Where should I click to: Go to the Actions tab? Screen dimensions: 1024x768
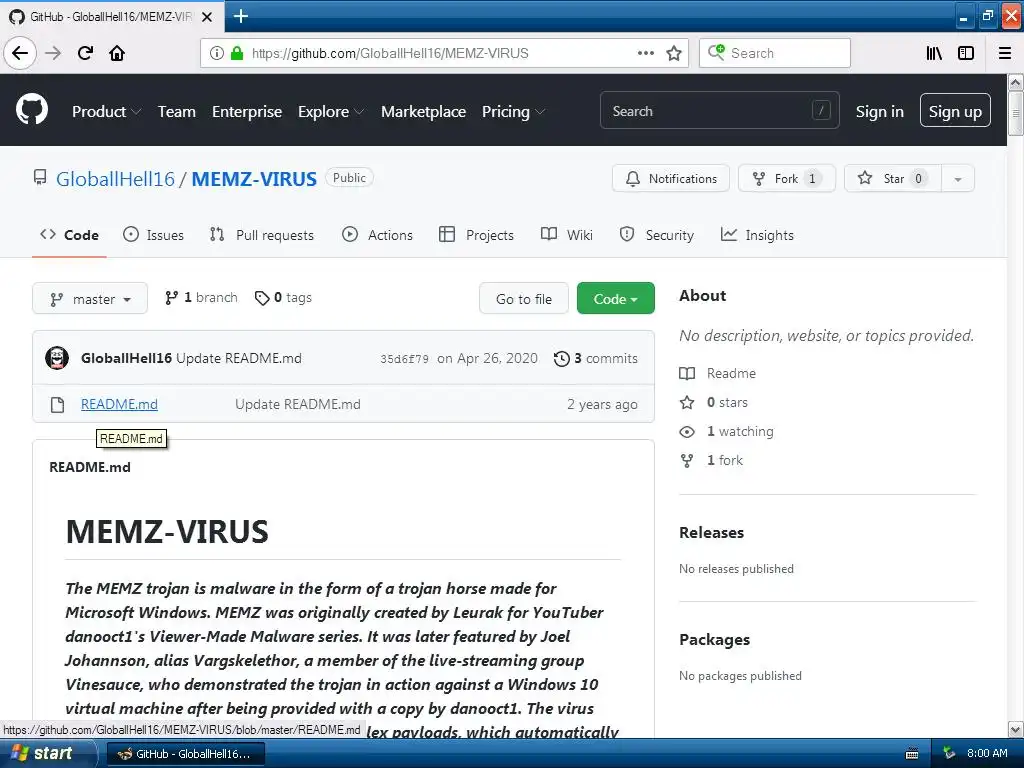(x=377, y=235)
